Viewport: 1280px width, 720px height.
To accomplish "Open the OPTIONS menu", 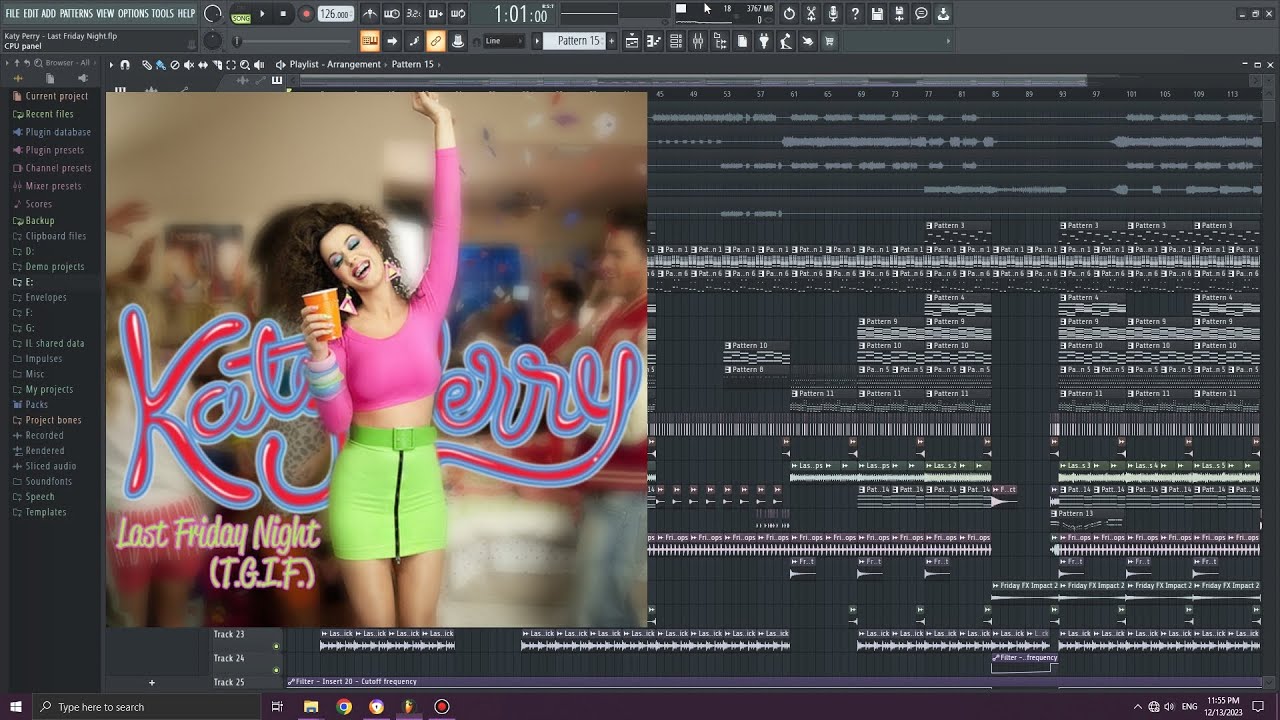I will 133,14.
